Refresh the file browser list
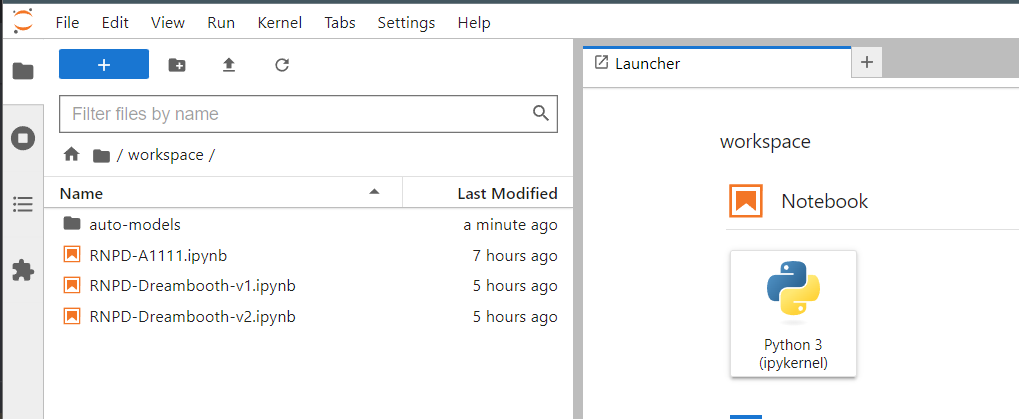 (282, 65)
